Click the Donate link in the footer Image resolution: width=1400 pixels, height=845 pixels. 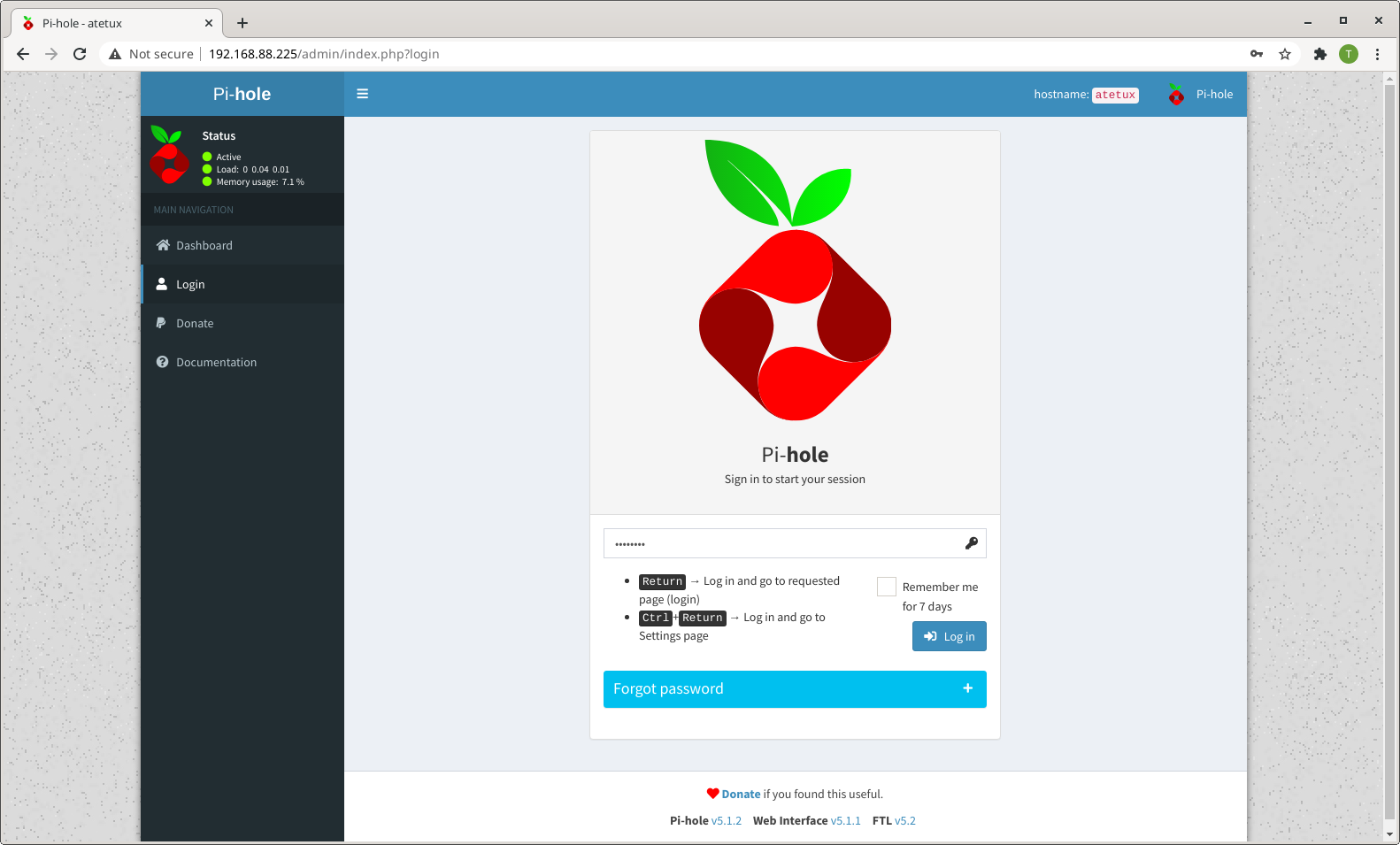(741, 795)
